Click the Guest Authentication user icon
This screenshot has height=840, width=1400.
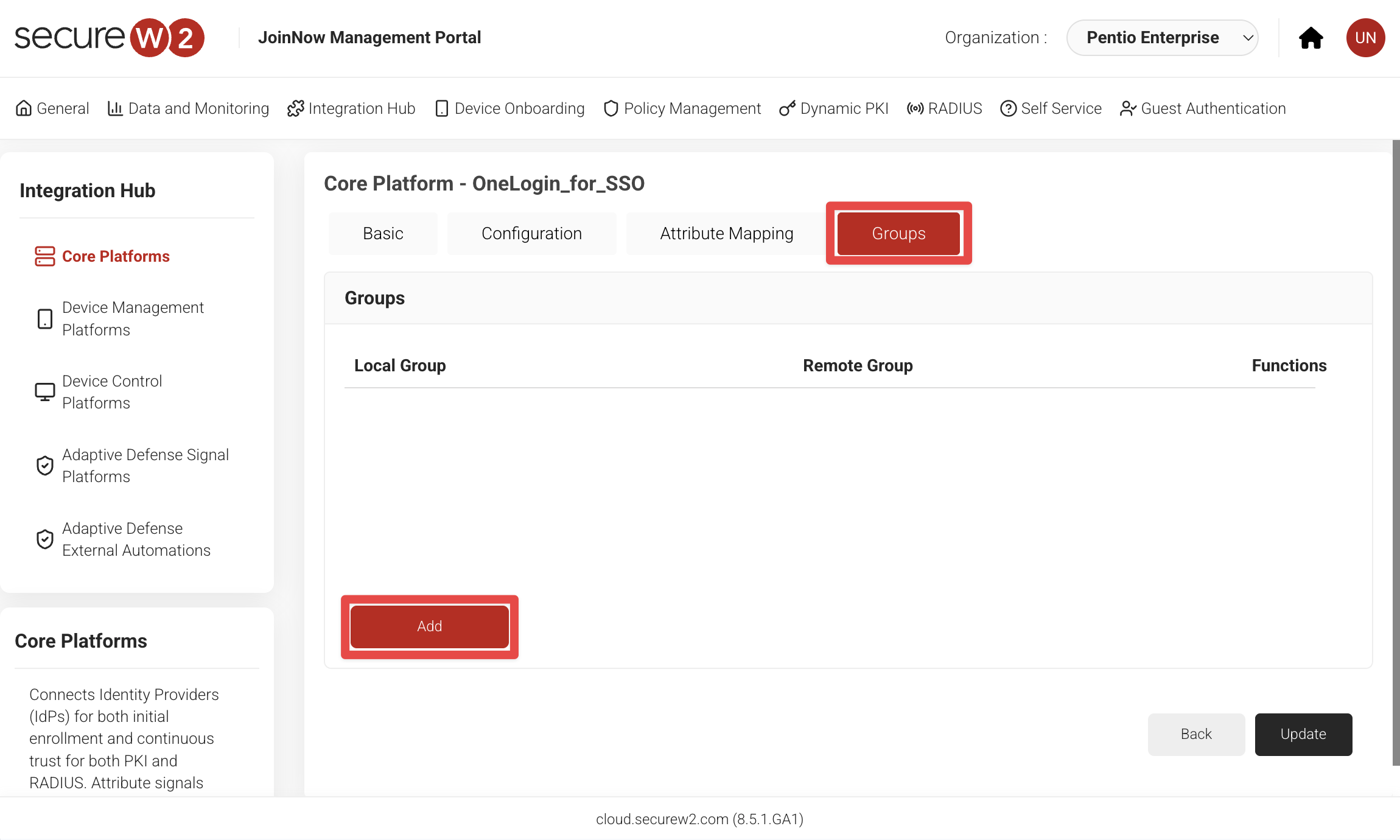coord(1128,108)
